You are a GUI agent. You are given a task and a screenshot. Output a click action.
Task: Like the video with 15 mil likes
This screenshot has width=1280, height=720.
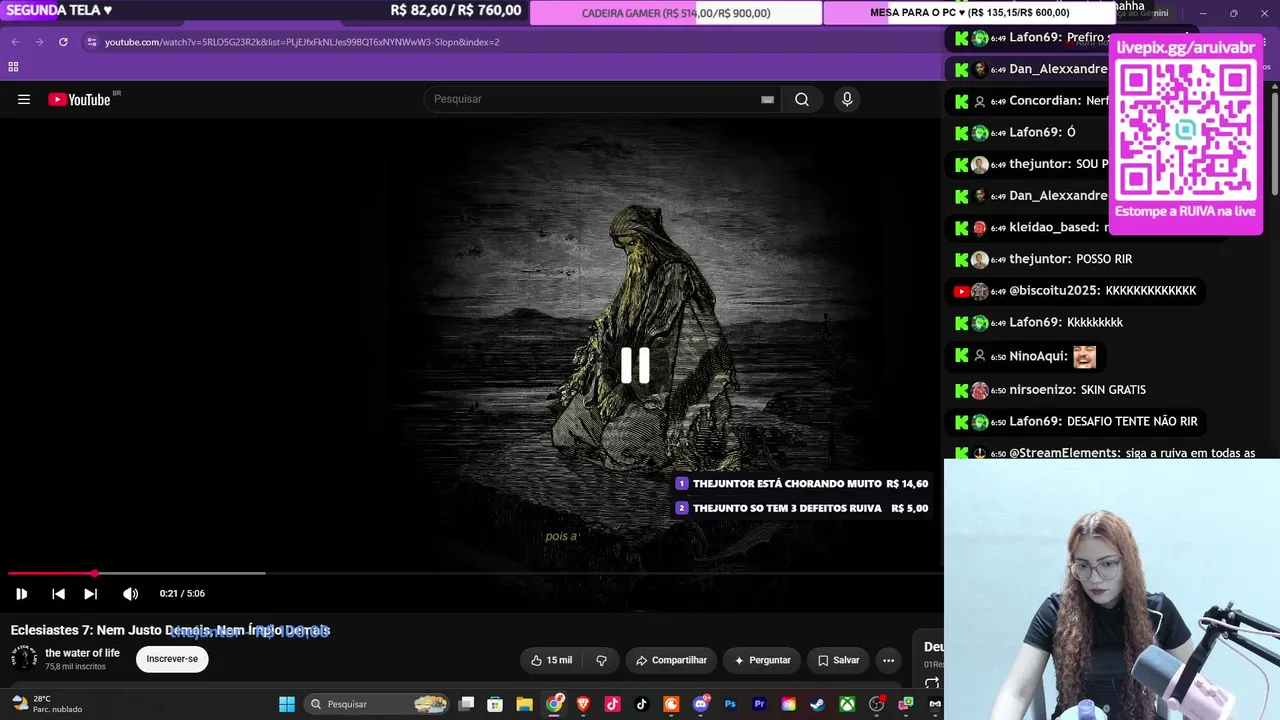tap(551, 660)
